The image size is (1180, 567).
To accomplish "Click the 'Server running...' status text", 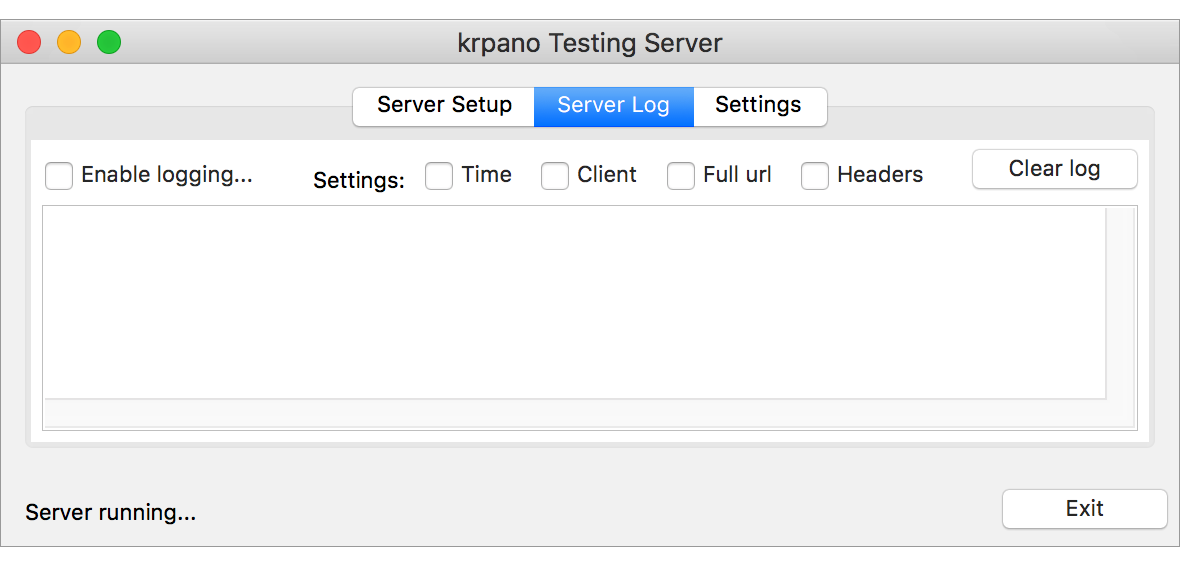I will (110, 513).
